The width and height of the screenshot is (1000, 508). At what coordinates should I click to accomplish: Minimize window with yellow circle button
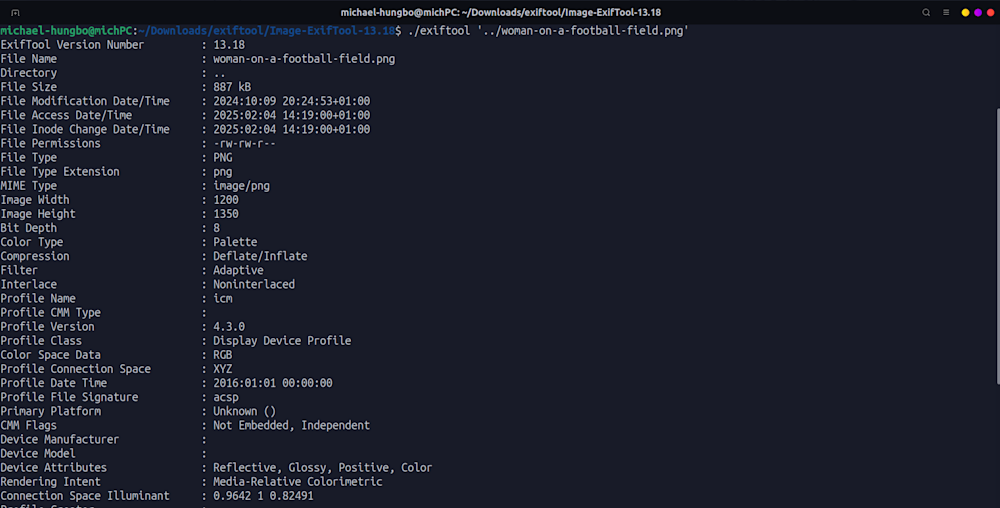pyautogui.click(x=966, y=13)
